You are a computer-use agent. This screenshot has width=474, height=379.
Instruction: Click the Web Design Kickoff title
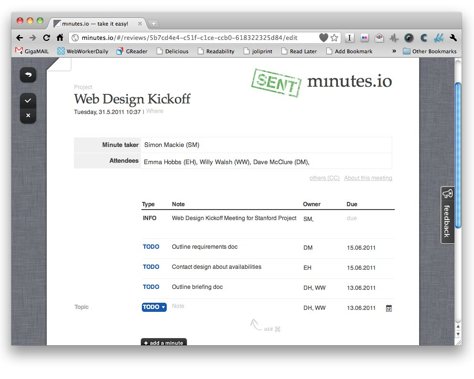pyautogui.click(x=132, y=99)
